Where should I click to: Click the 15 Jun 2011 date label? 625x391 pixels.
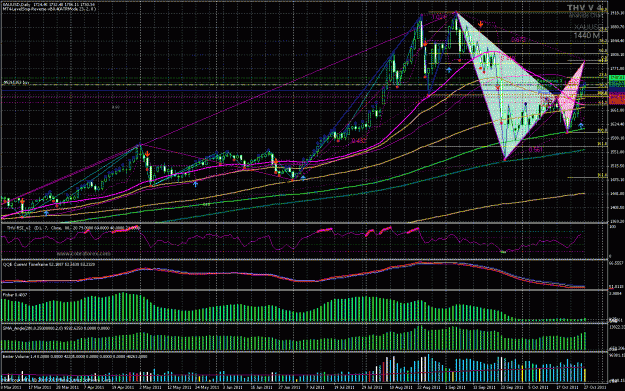(x=261, y=387)
